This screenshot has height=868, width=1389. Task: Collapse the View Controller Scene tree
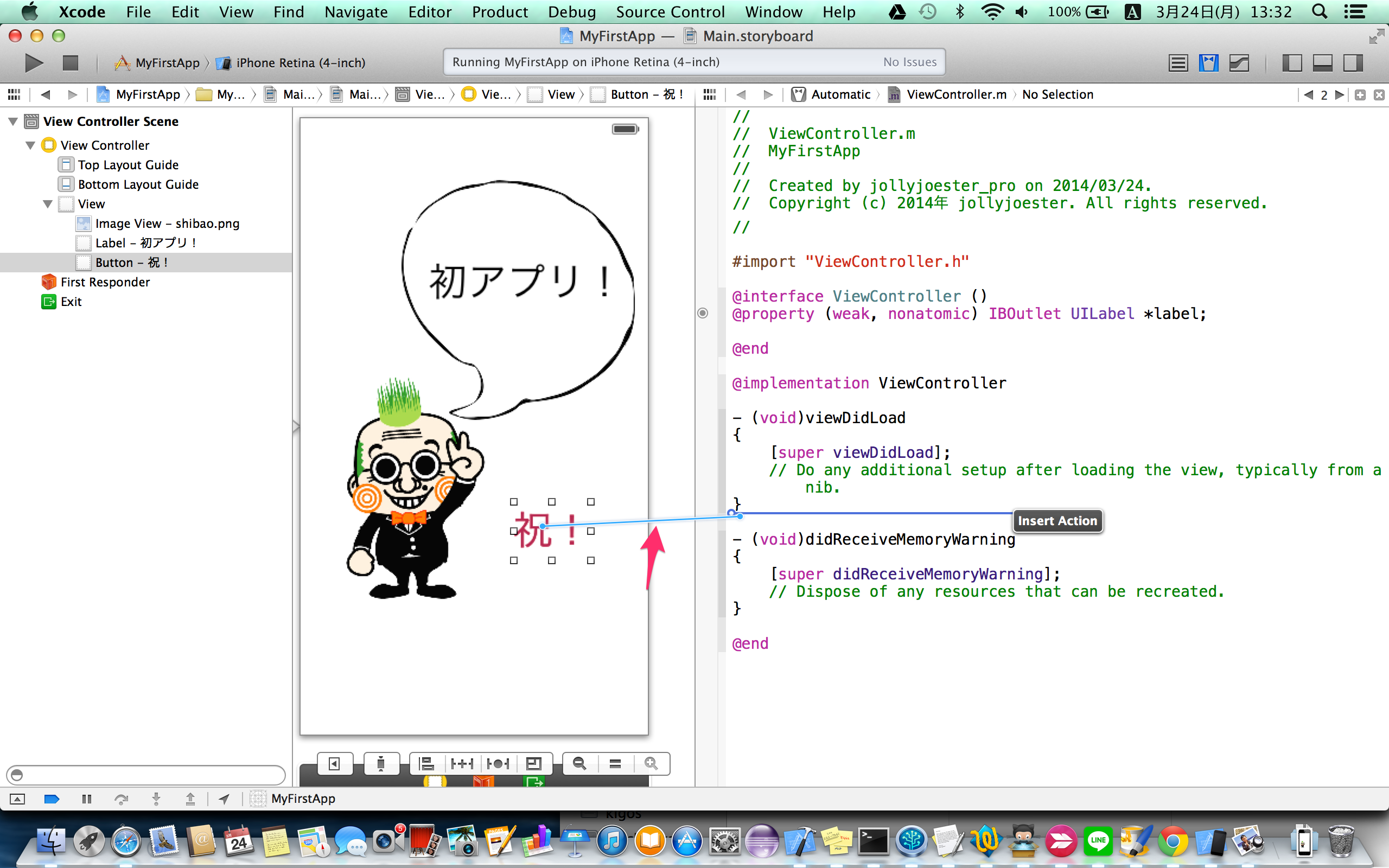click(12, 121)
